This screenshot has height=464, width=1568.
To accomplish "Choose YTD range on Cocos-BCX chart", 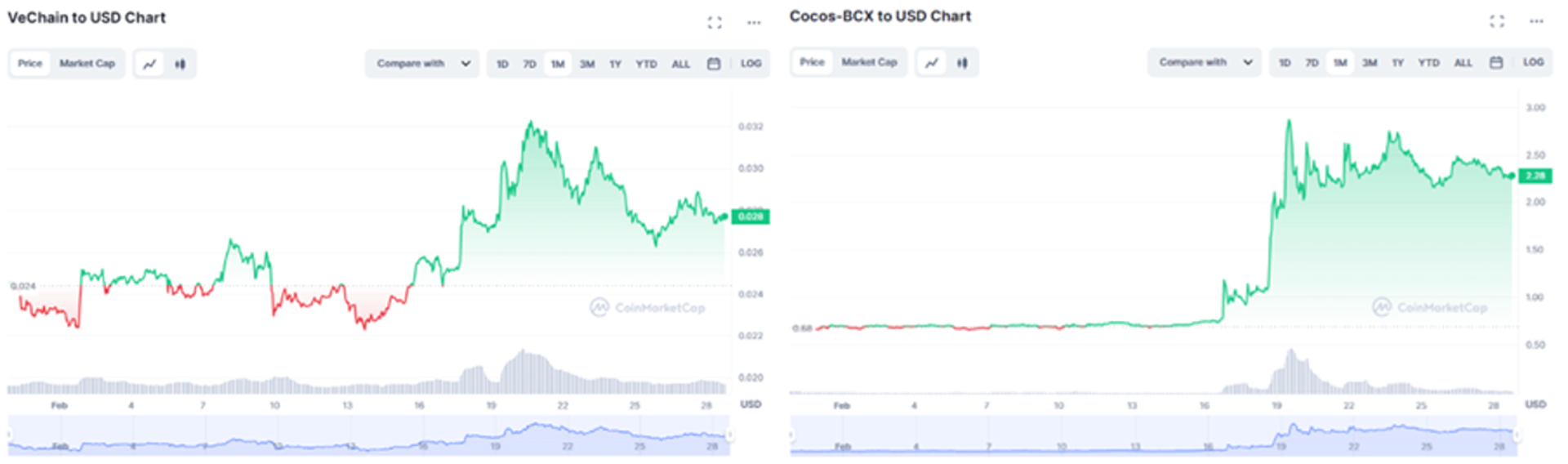I will pyautogui.click(x=1428, y=62).
